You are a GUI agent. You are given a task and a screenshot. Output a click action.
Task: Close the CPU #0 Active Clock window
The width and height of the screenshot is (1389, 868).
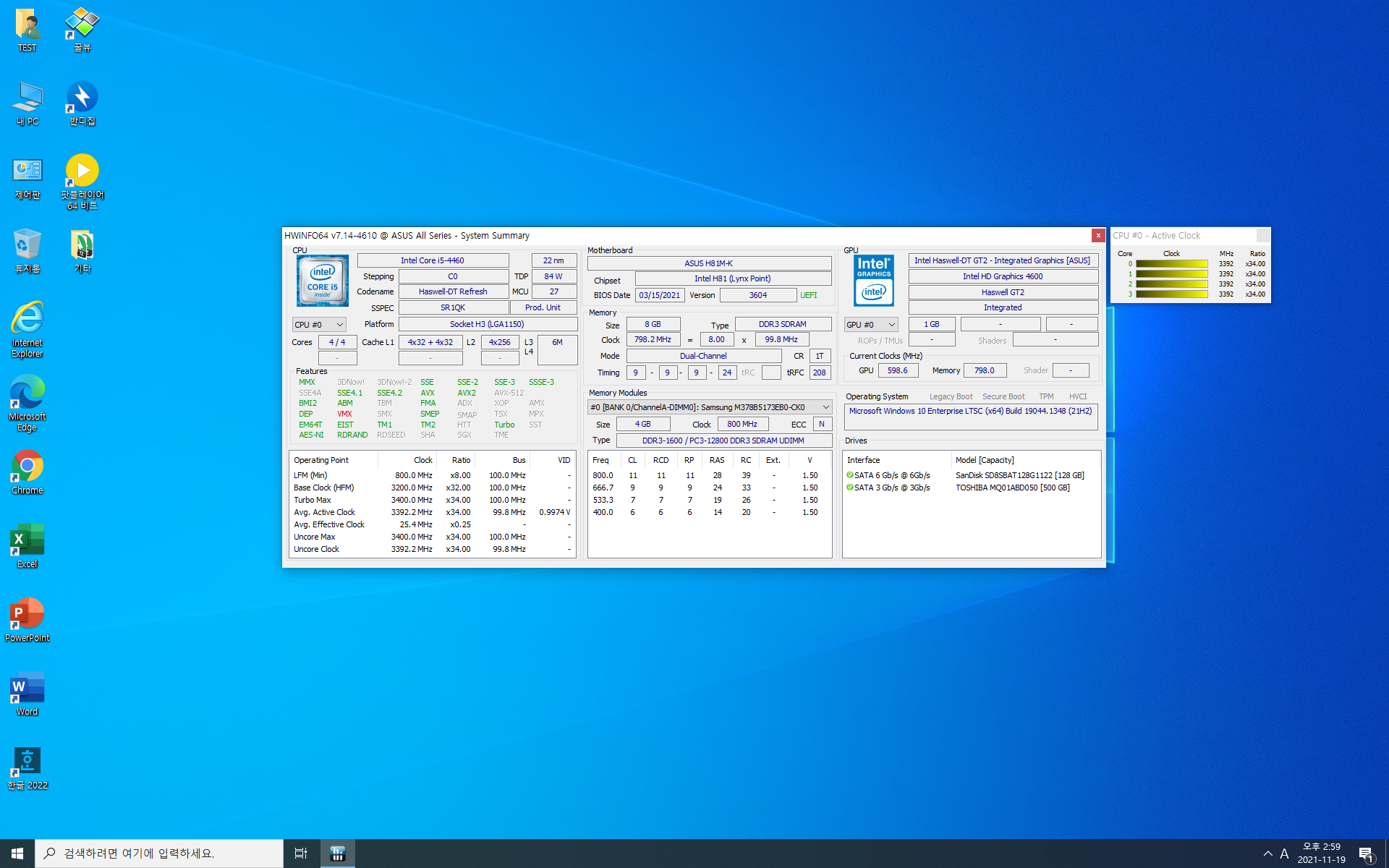tap(1263, 235)
